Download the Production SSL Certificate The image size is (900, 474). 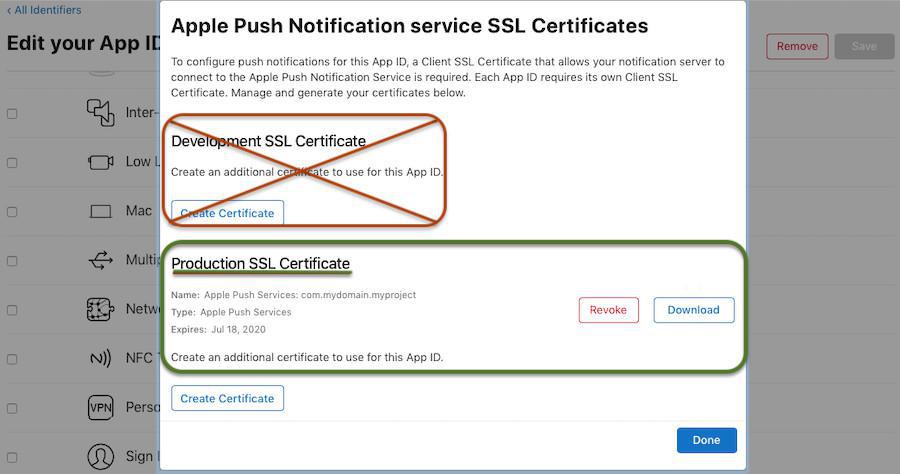(x=693, y=310)
